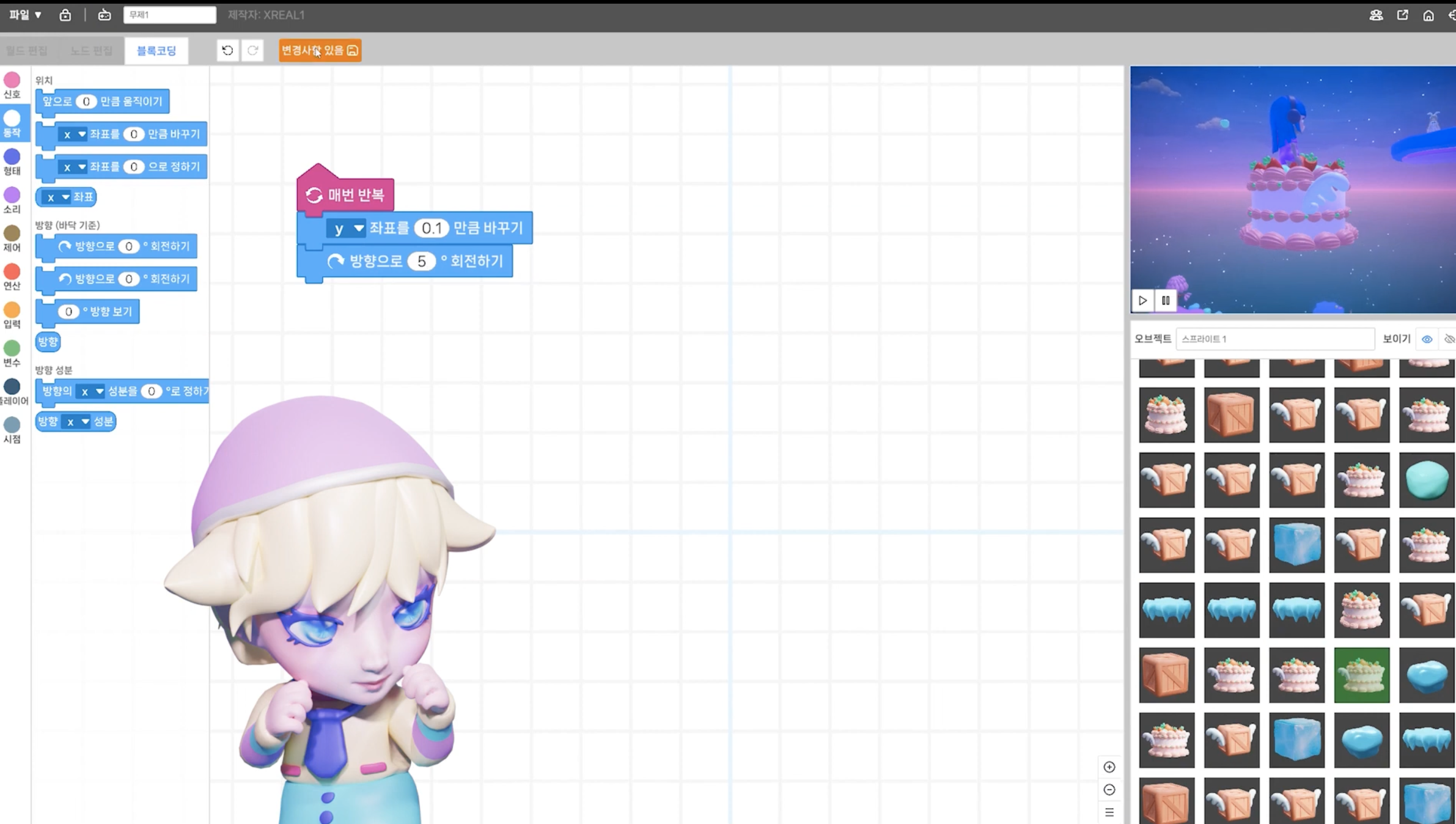Click the 5 degree value in workspace block

(x=421, y=262)
